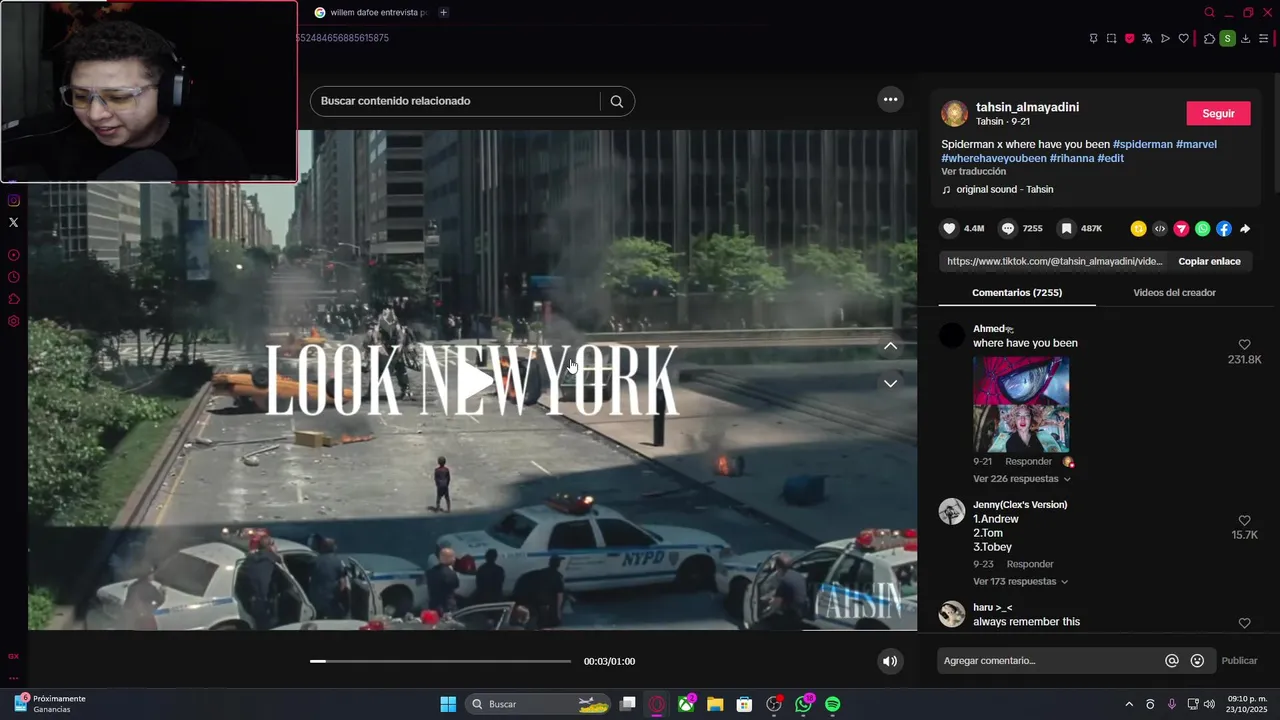1280x720 pixels.
Task: Take a snapshot with the capture icon
Action: pyautogui.click(x=1111, y=38)
